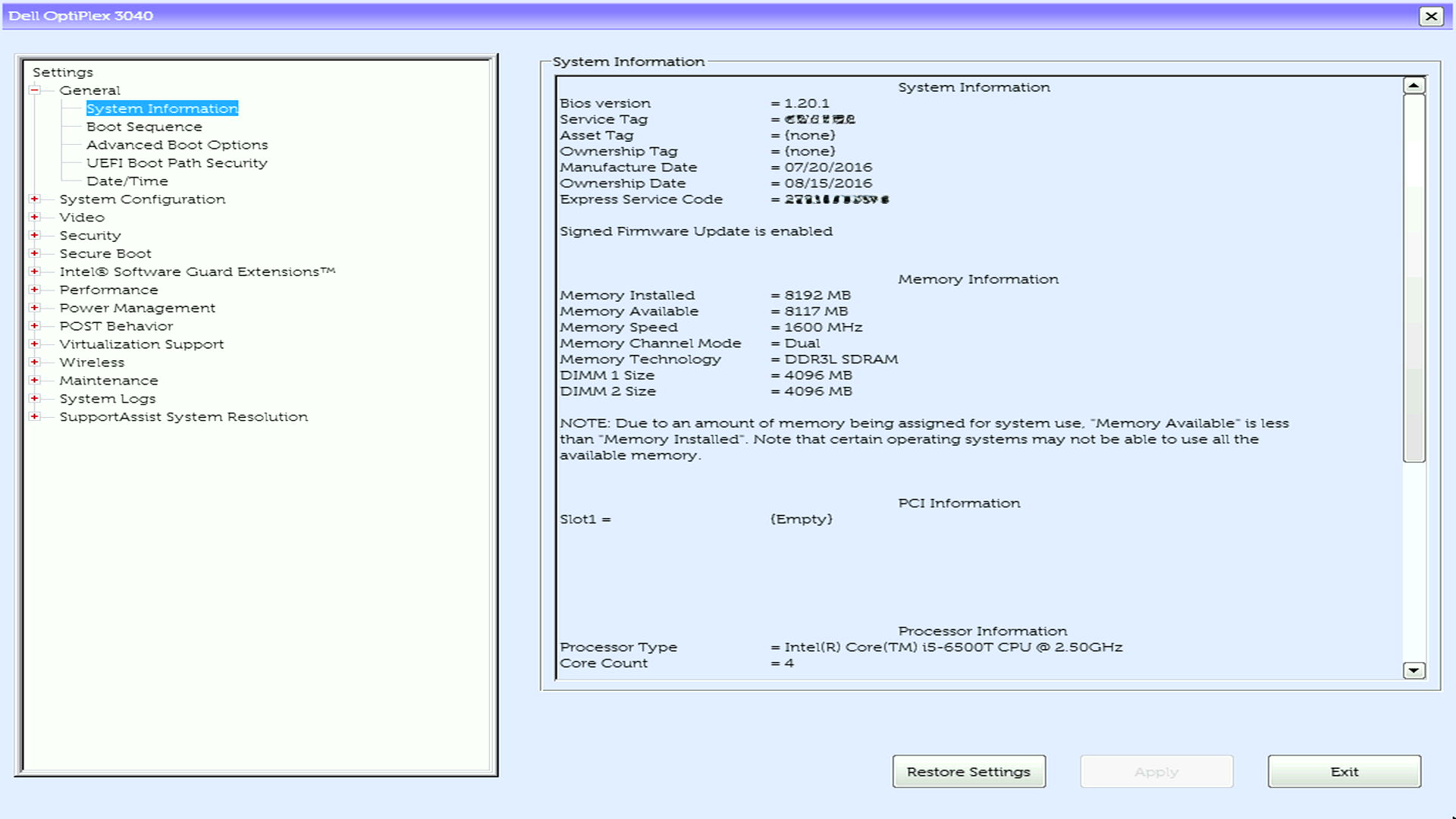The image size is (1456, 819).
Task: Collapse the General settings section
Action: (35, 89)
